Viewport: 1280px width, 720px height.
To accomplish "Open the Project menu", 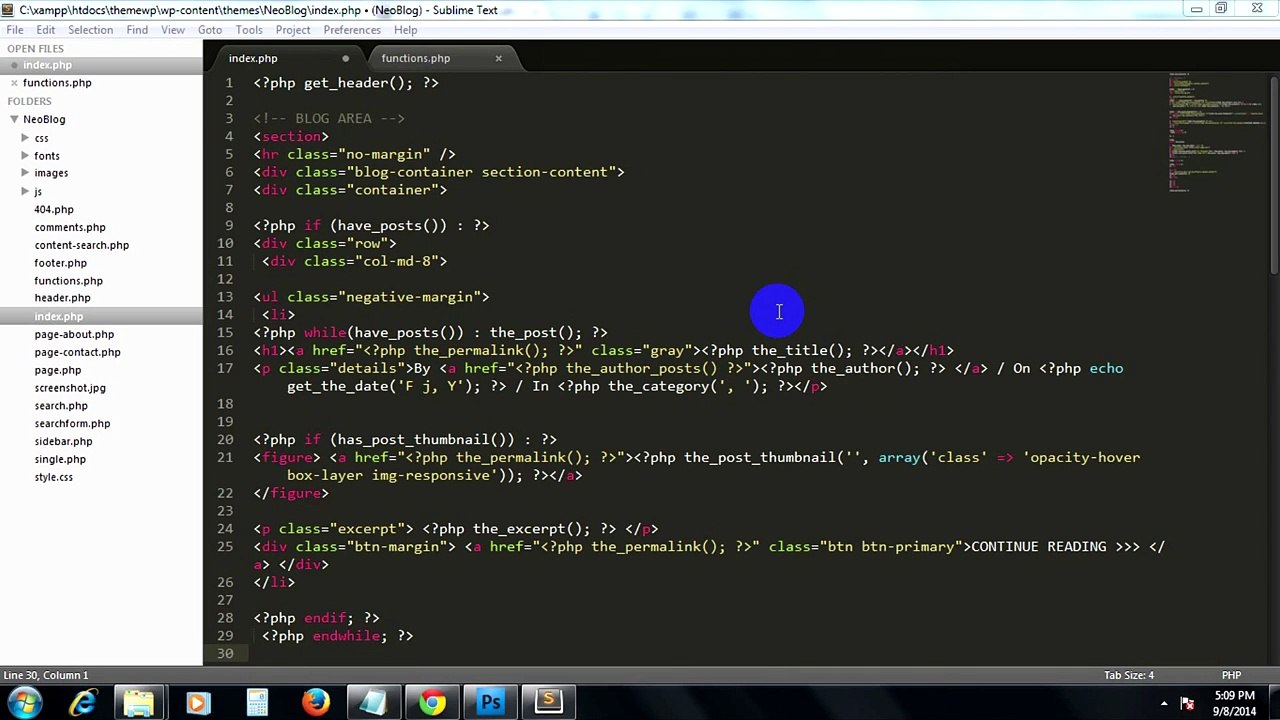I will point(293,30).
